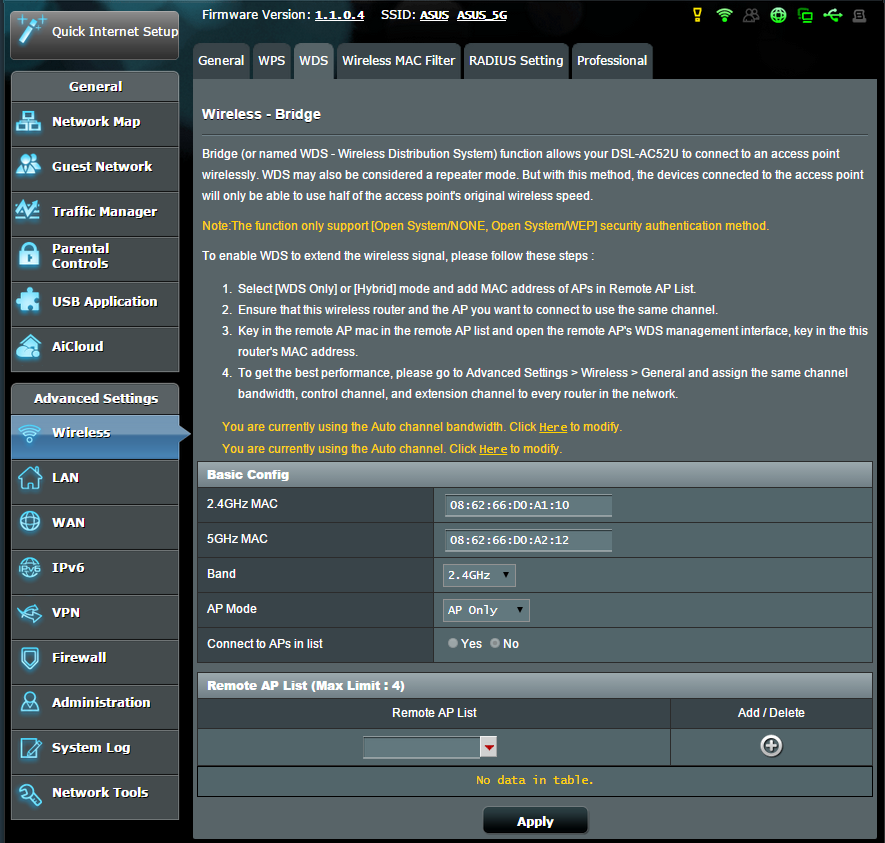885x843 pixels.
Task: Add remote AP with plus icon
Action: point(771,746)
